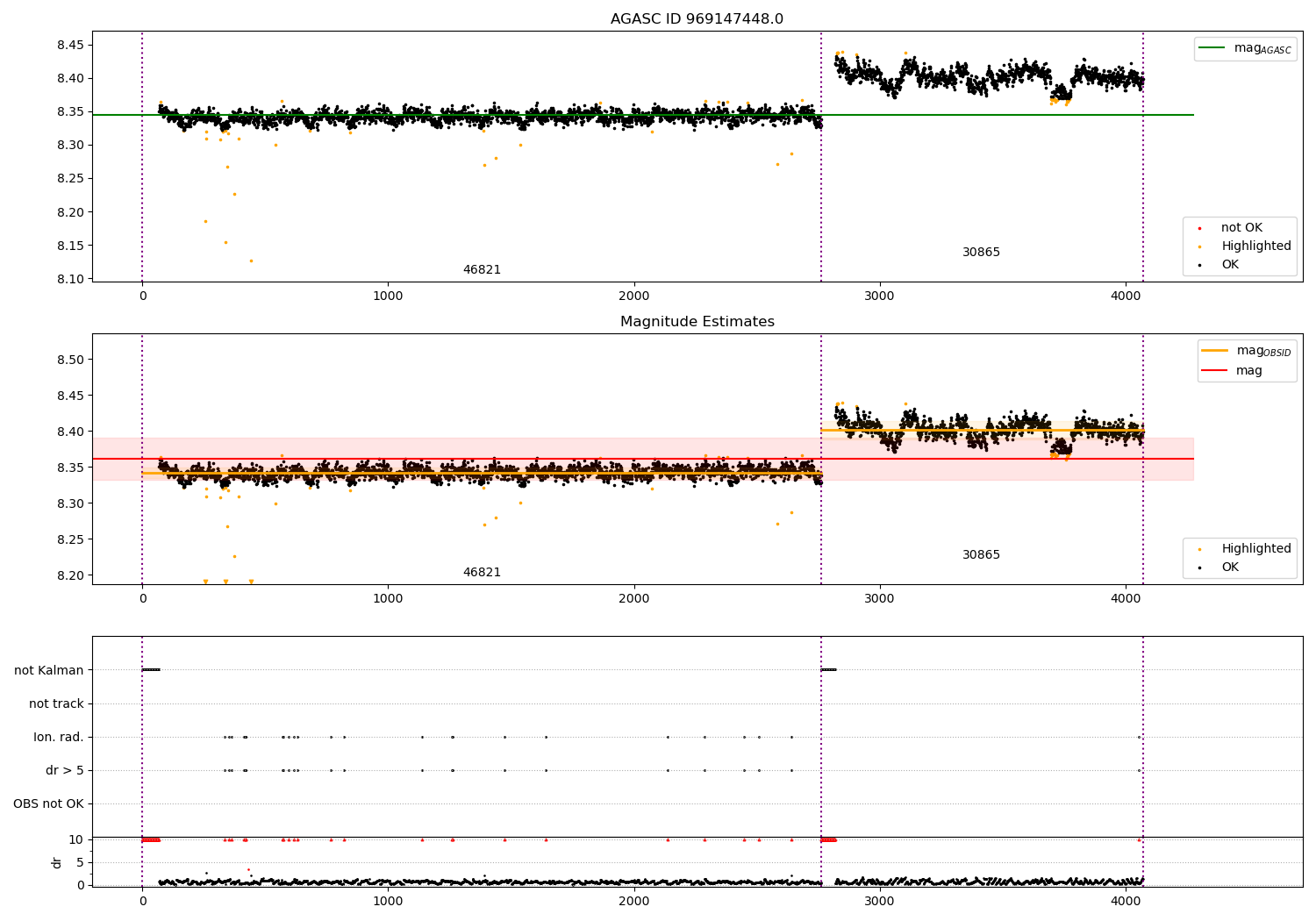
Task: Click the 8.50 y-axis tick label
Action: 70,360
